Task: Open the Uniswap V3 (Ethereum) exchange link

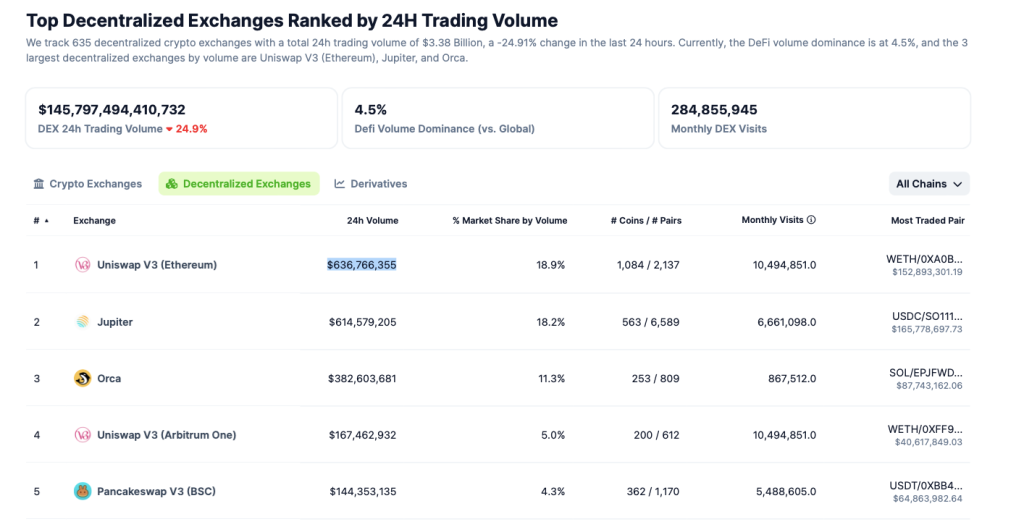Action: click(157, 264)
